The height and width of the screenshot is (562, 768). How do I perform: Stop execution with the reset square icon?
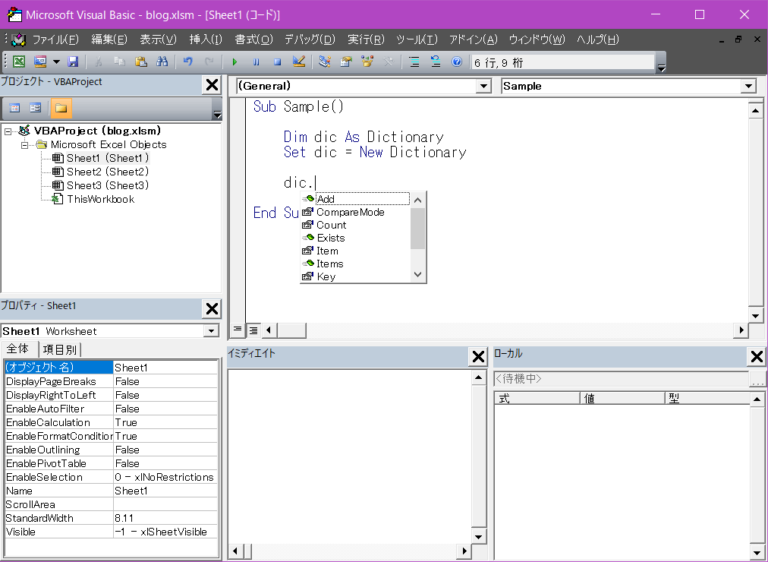click(x=277, y=62)
